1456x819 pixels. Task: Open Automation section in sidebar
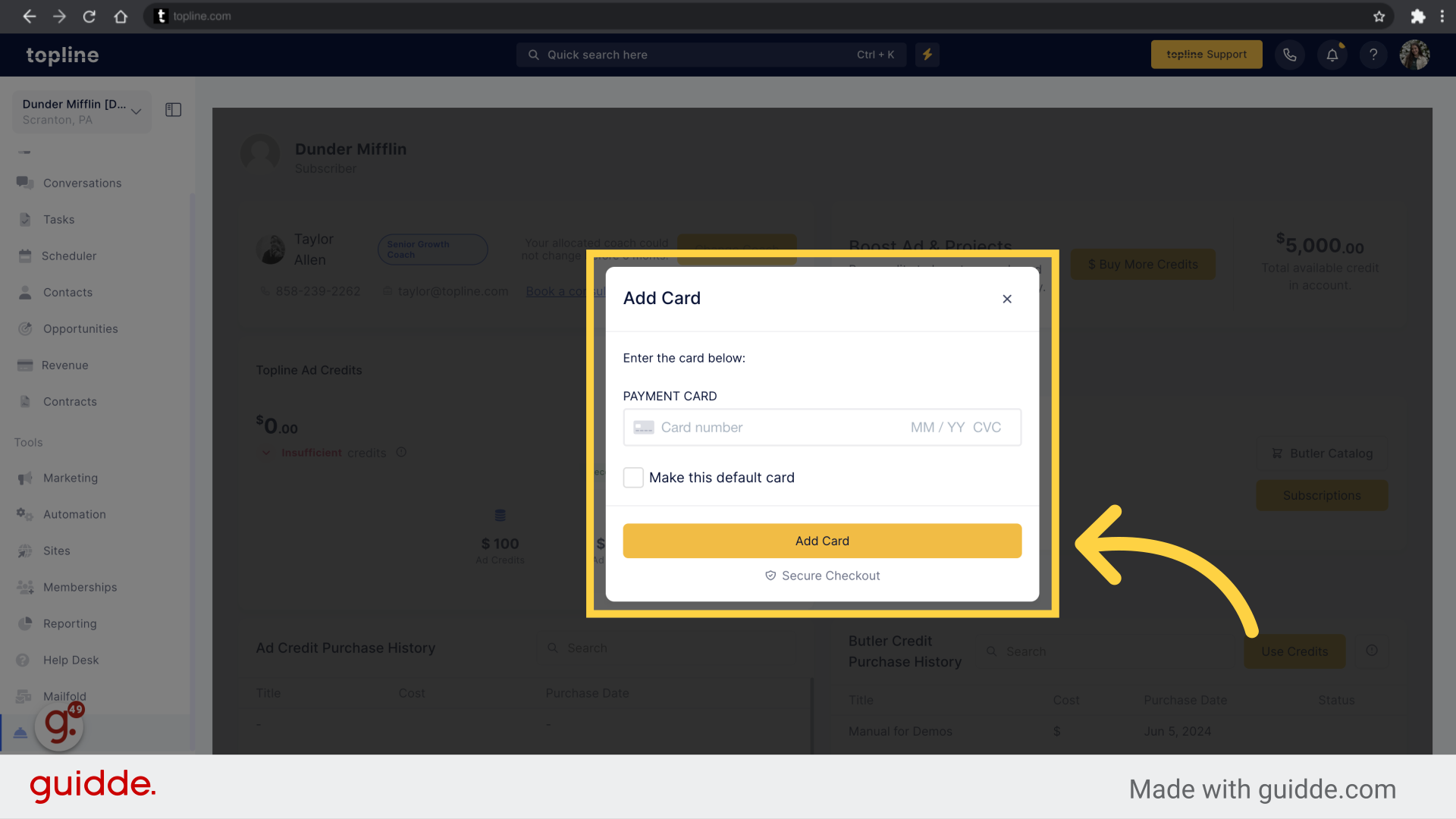point(74,514)
